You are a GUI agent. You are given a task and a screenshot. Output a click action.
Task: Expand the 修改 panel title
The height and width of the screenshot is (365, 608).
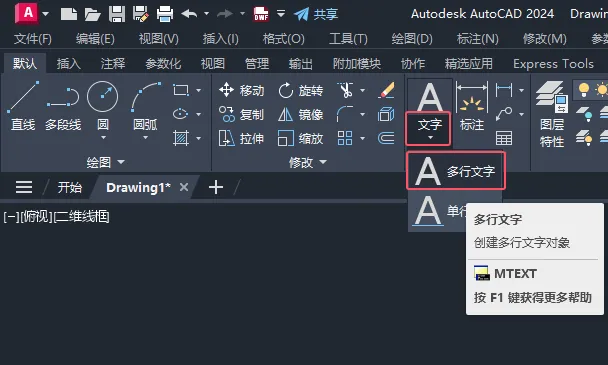(x=308, y=162)
